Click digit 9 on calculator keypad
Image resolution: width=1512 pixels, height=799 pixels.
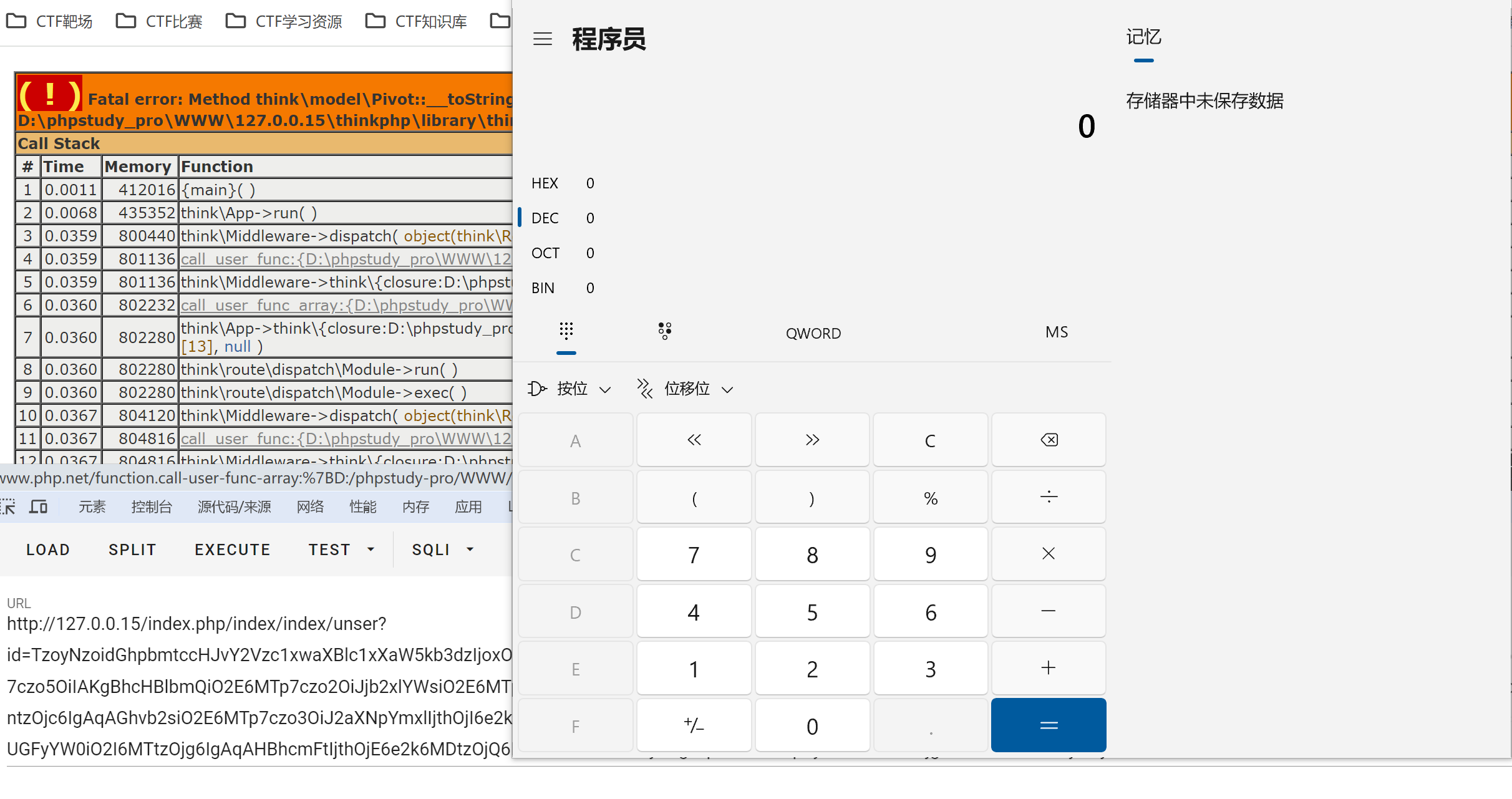click(x=931, y=554)
